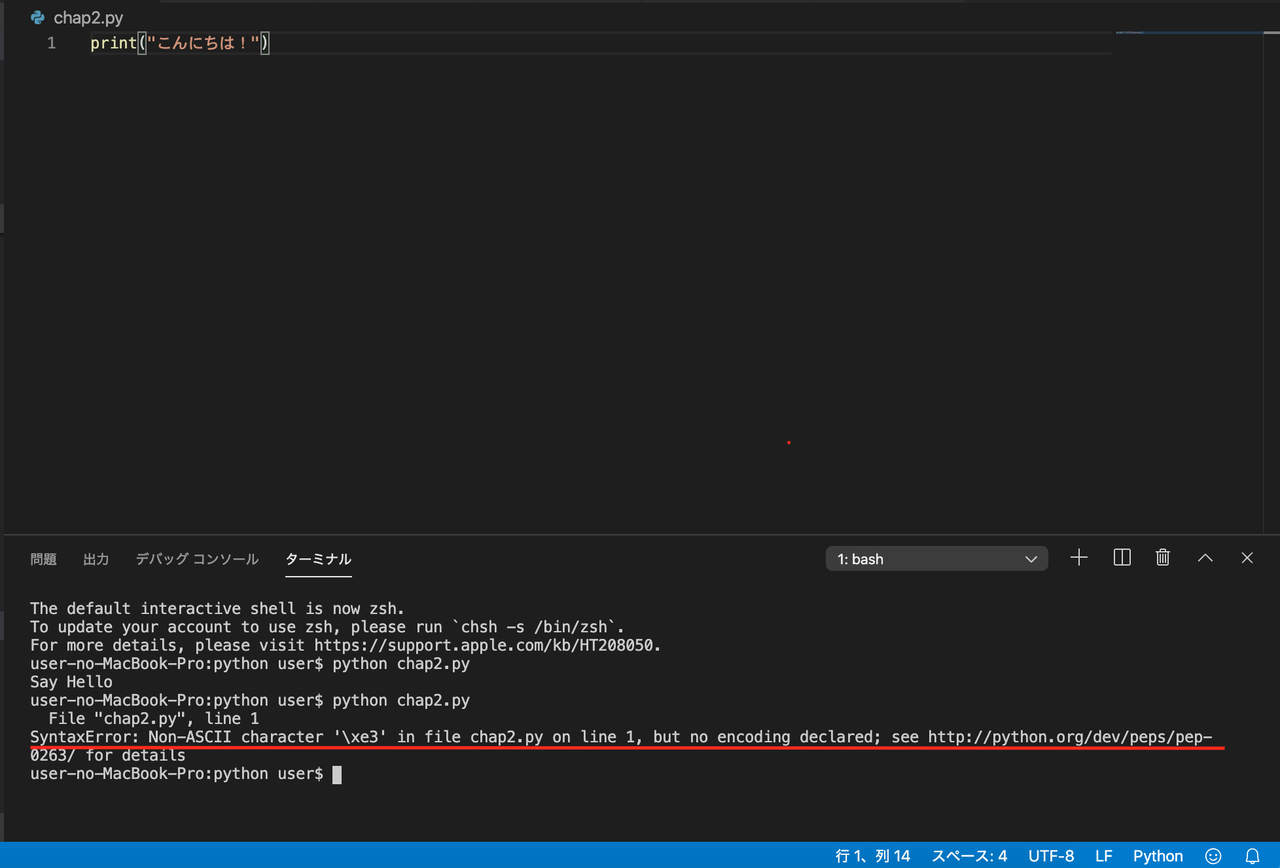Open notifications bell icon
This screenshot has height=868, width=1280.
pyautogui.click(x=1252, y=856)
